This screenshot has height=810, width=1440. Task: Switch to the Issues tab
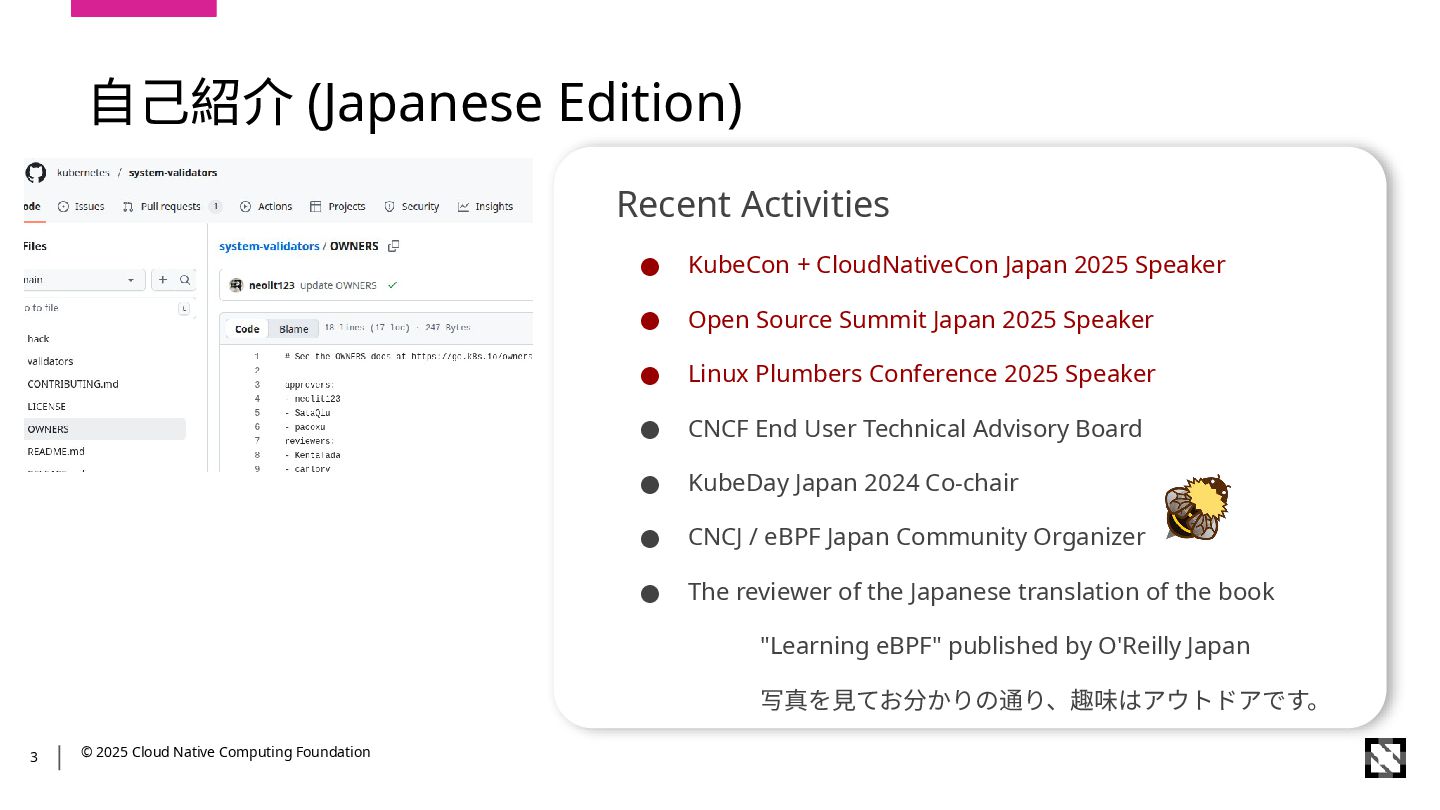click(81, 207)
